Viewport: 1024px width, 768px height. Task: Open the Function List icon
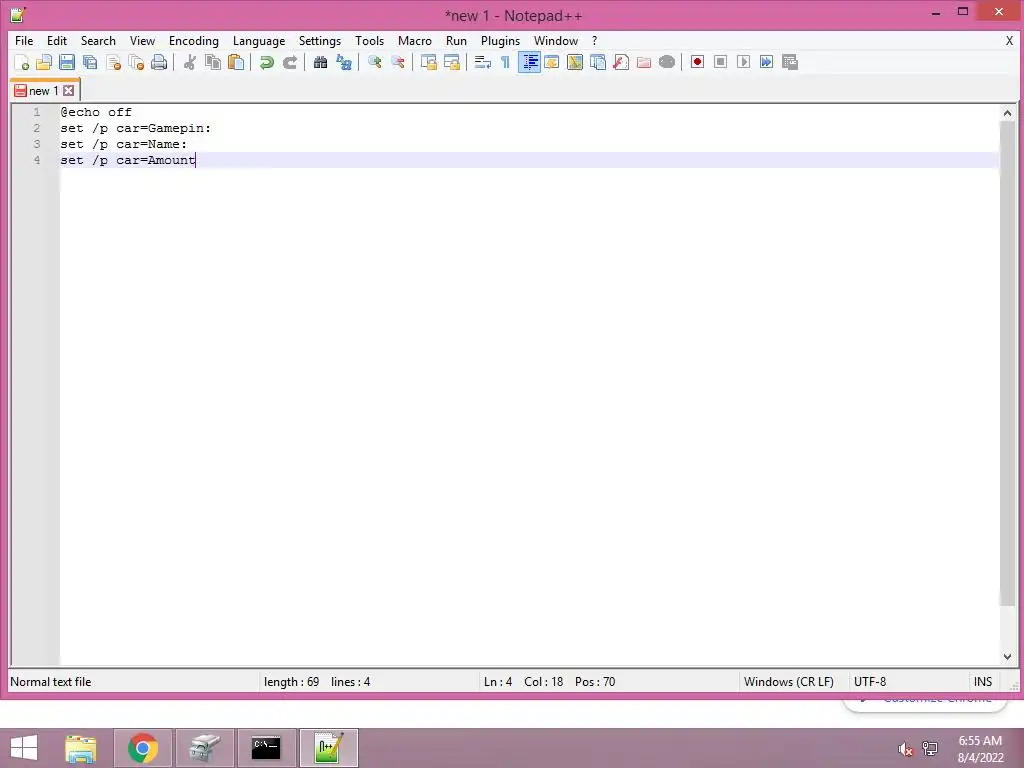pos(621,62)
